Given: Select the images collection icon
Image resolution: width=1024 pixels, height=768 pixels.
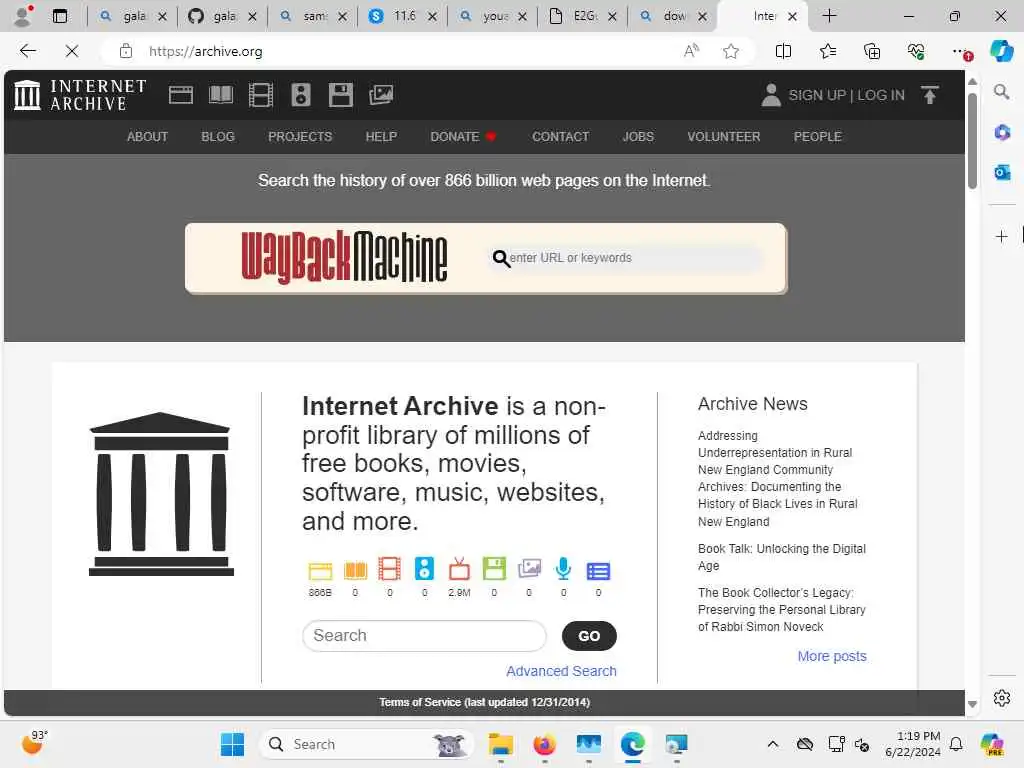Looking at the screenshot, I should (x=529, y=569).
